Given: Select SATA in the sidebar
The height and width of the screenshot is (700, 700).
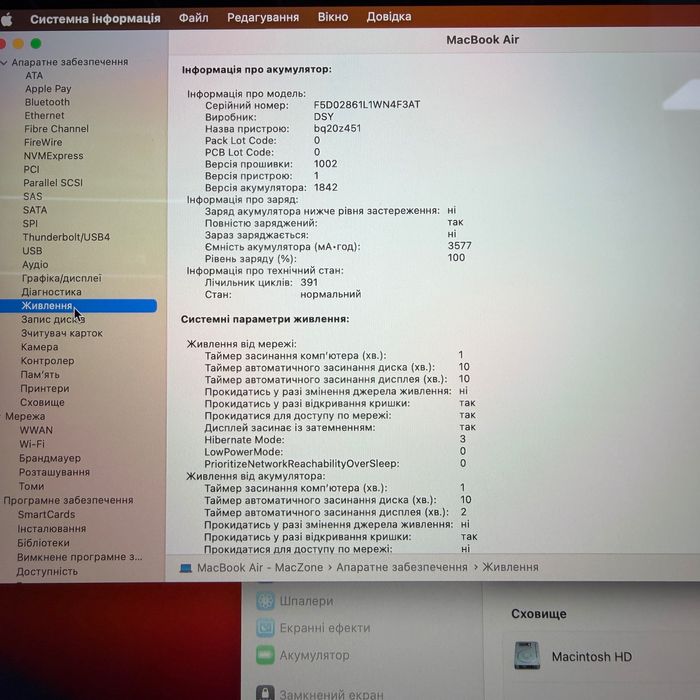Looking at the screenshot, I should point(35,210).
